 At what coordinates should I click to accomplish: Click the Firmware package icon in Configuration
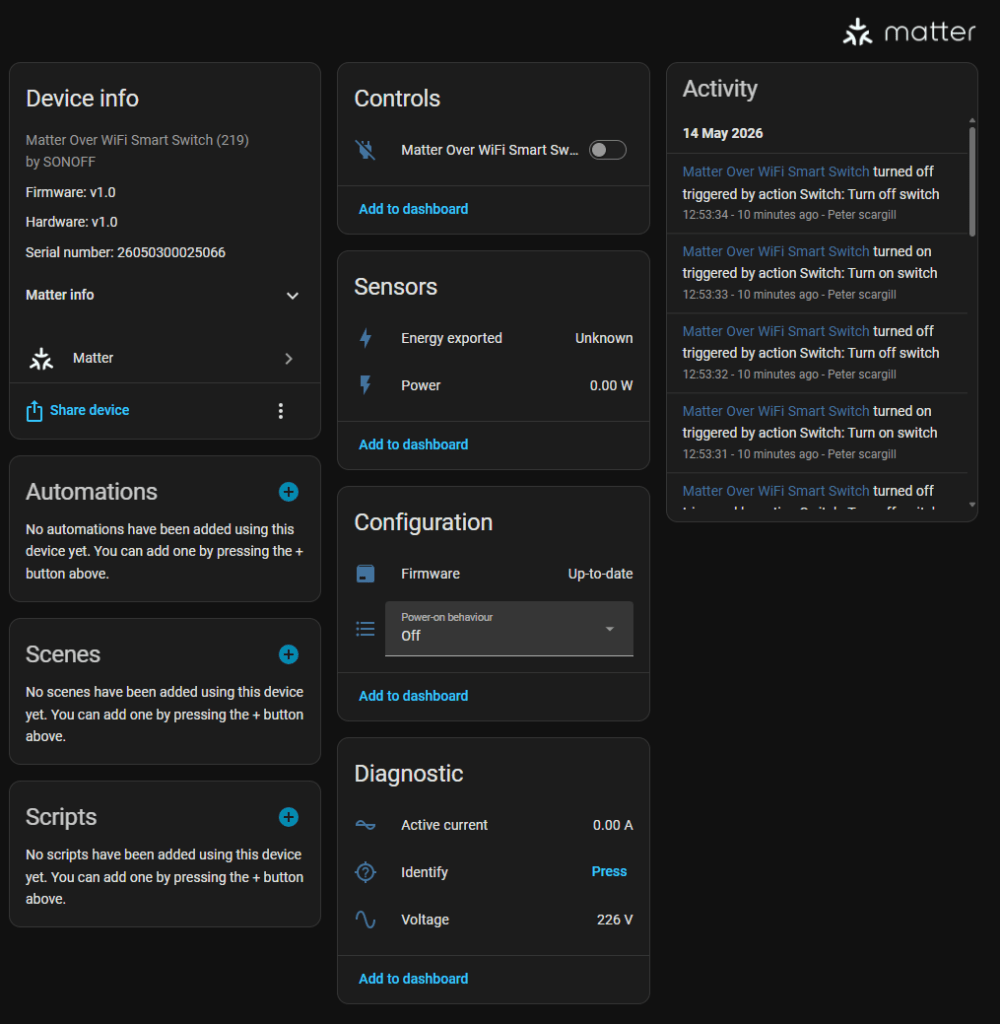click(366, 574)
